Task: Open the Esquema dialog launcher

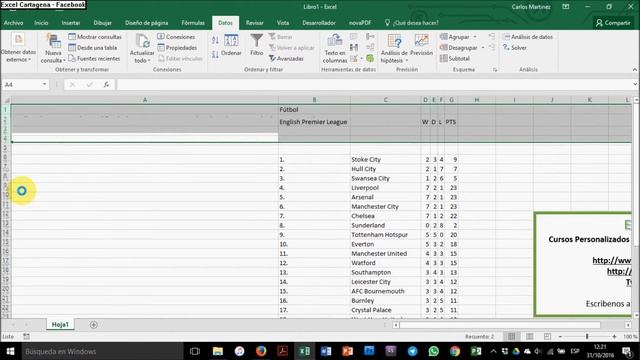Action: pos(495,70)
